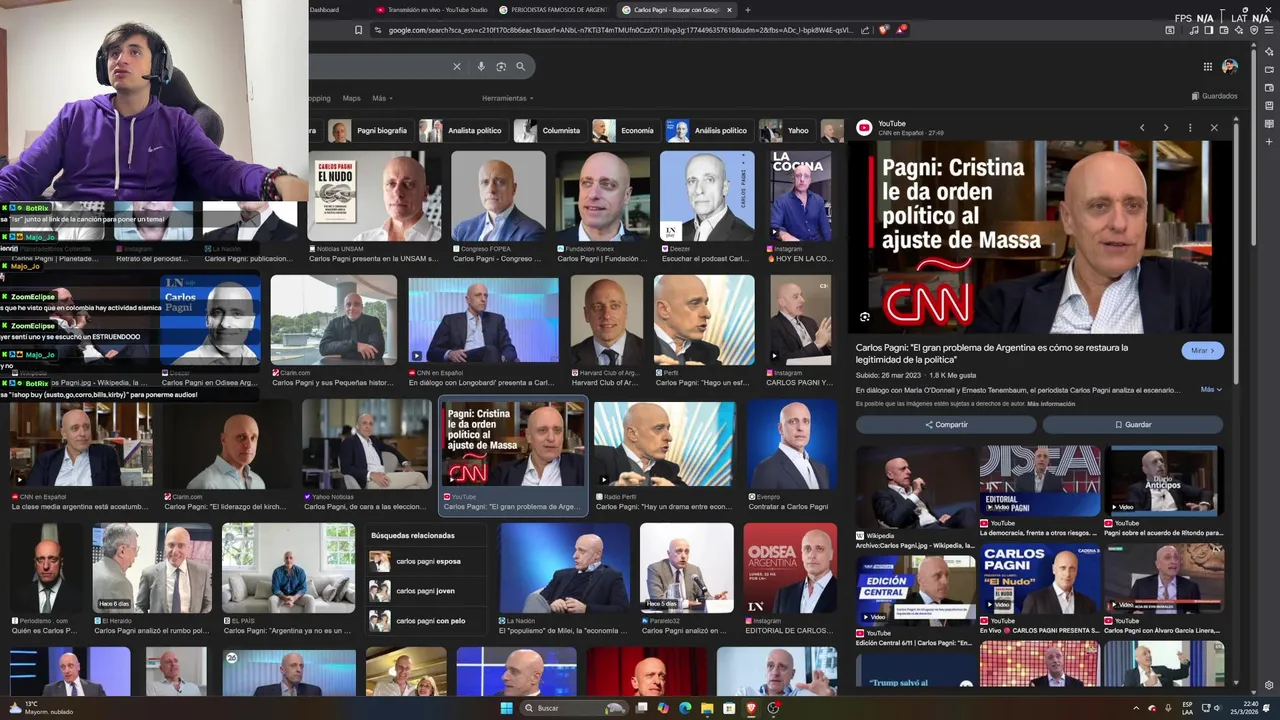Open Odisea Argentina editorial thumbnail
Viewport: 1280px width, 720px height.
(x=790, y=568)
